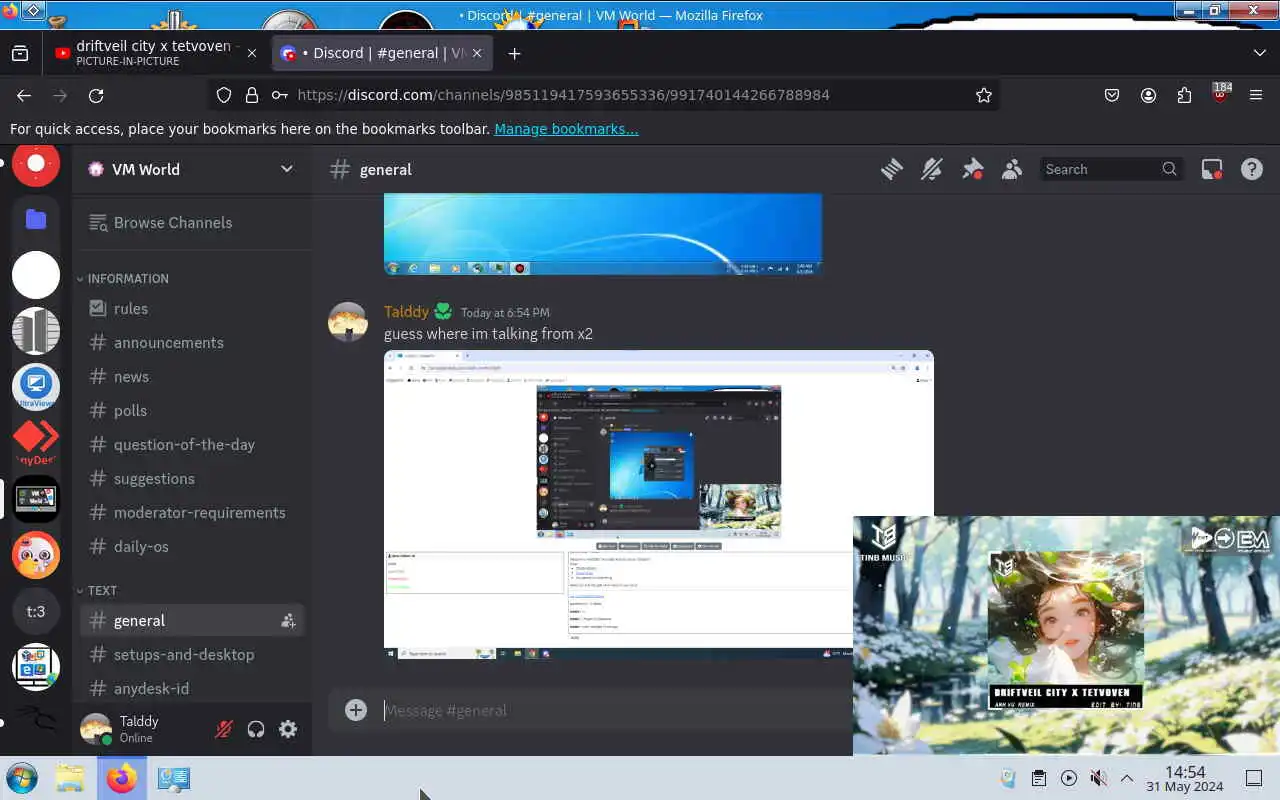
Task: Open the rules channel
Action: [192, 308]
